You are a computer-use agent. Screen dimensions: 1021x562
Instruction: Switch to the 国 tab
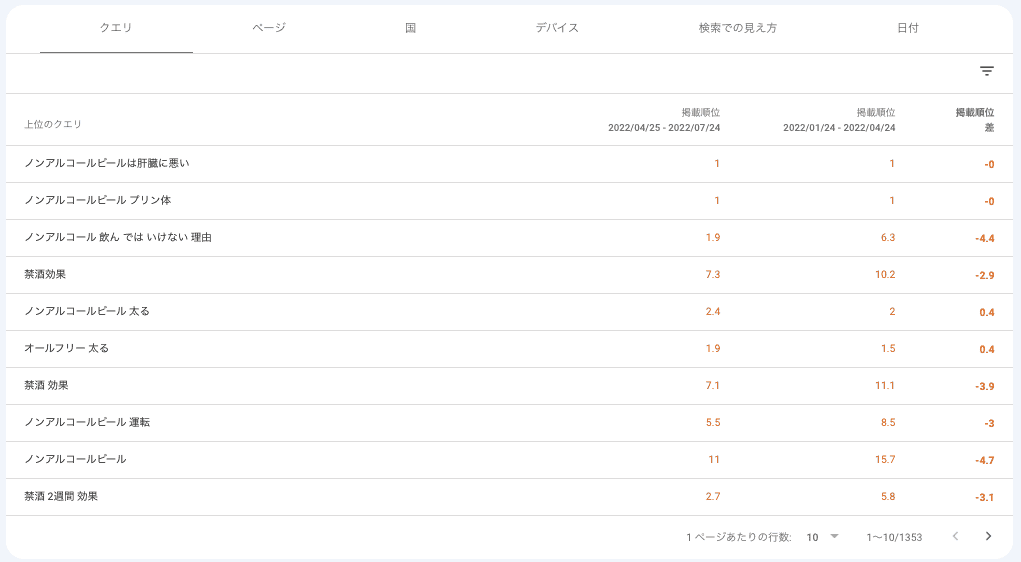click(410, 28)
